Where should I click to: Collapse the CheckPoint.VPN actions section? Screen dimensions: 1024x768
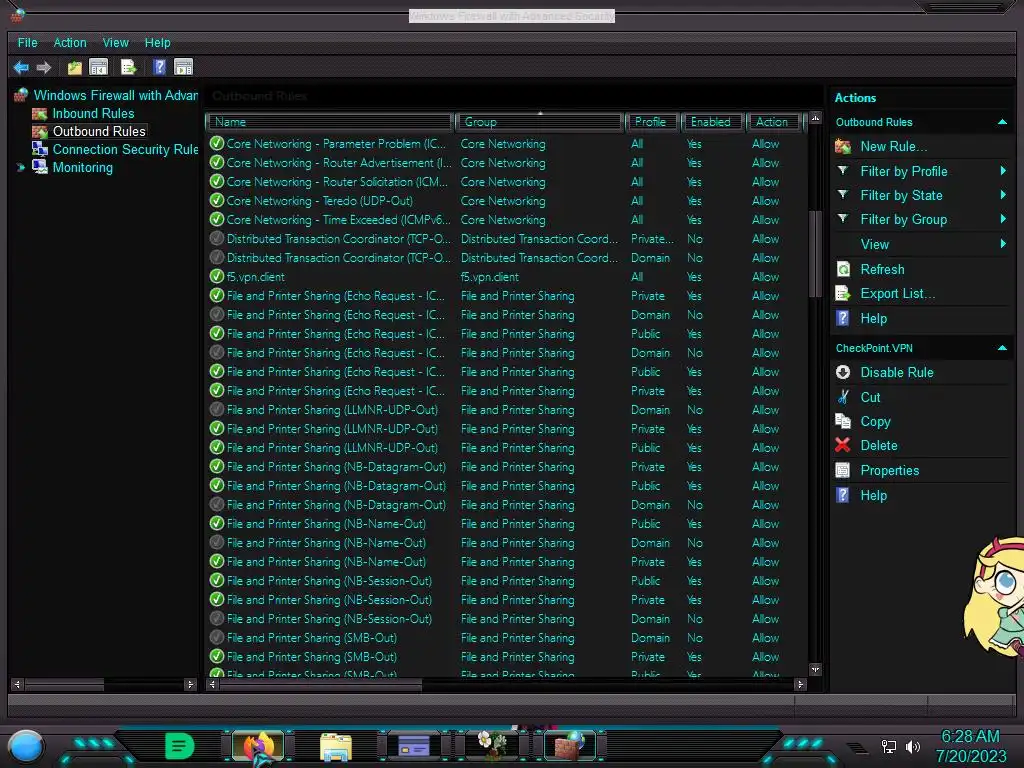click(x=1002, y=348)
